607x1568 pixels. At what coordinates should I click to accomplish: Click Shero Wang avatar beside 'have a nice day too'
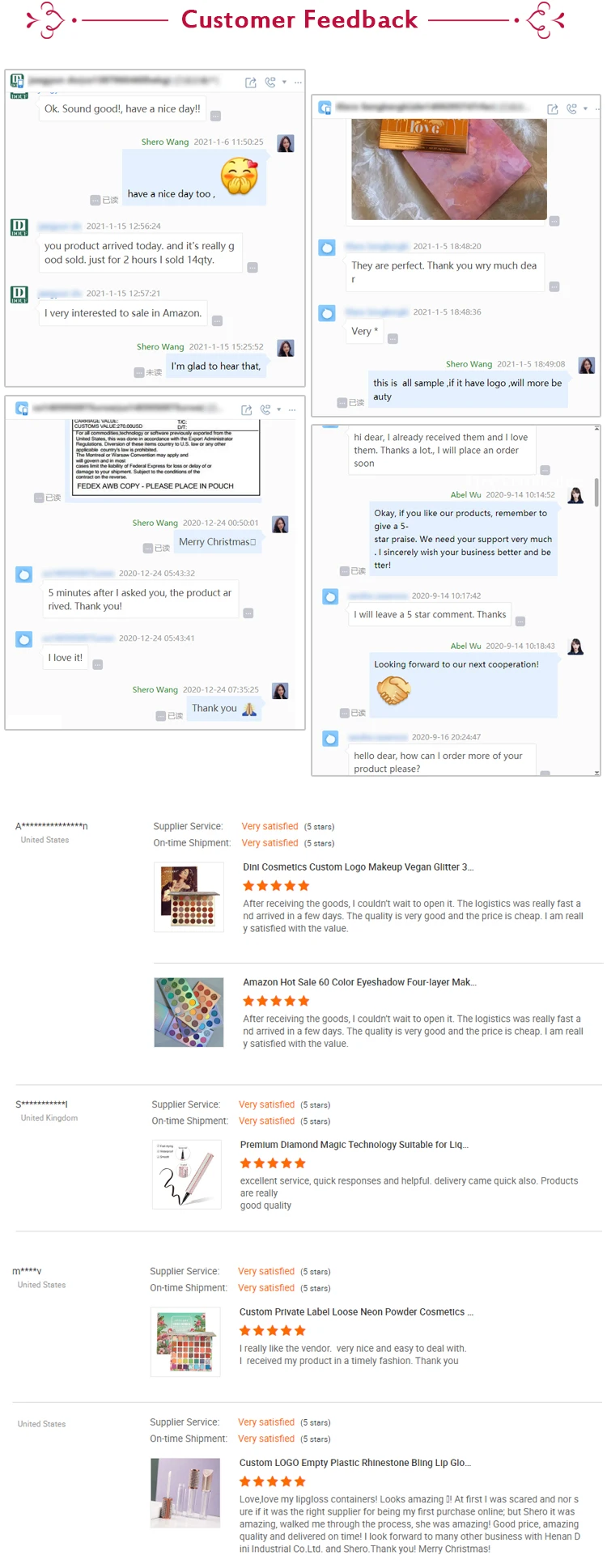pos(286,144)
